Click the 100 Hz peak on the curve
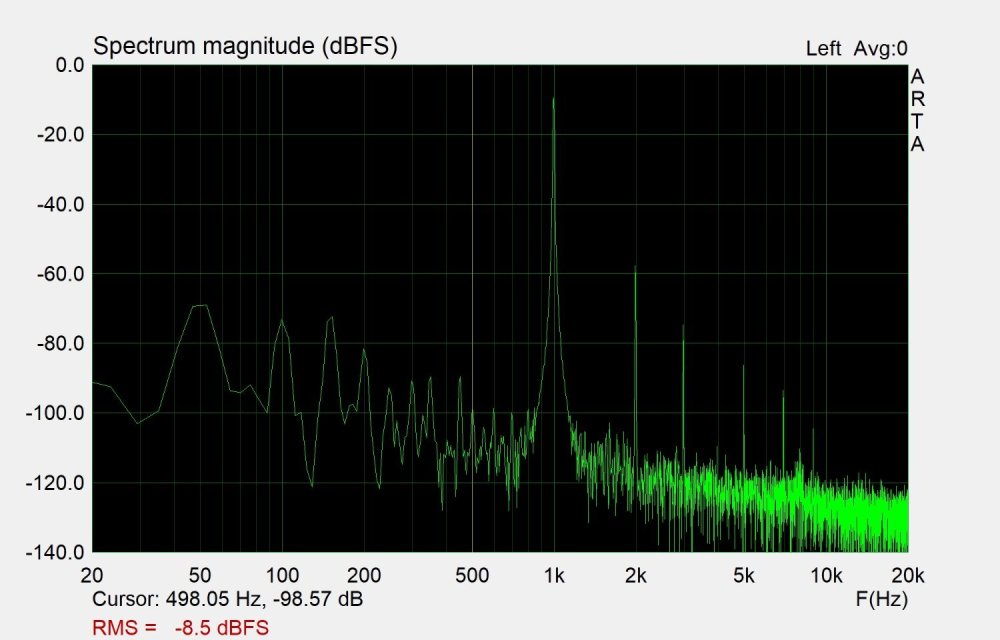Viewport: 1000px width, 640px height. pyautogui.click(x=282, y=321)
